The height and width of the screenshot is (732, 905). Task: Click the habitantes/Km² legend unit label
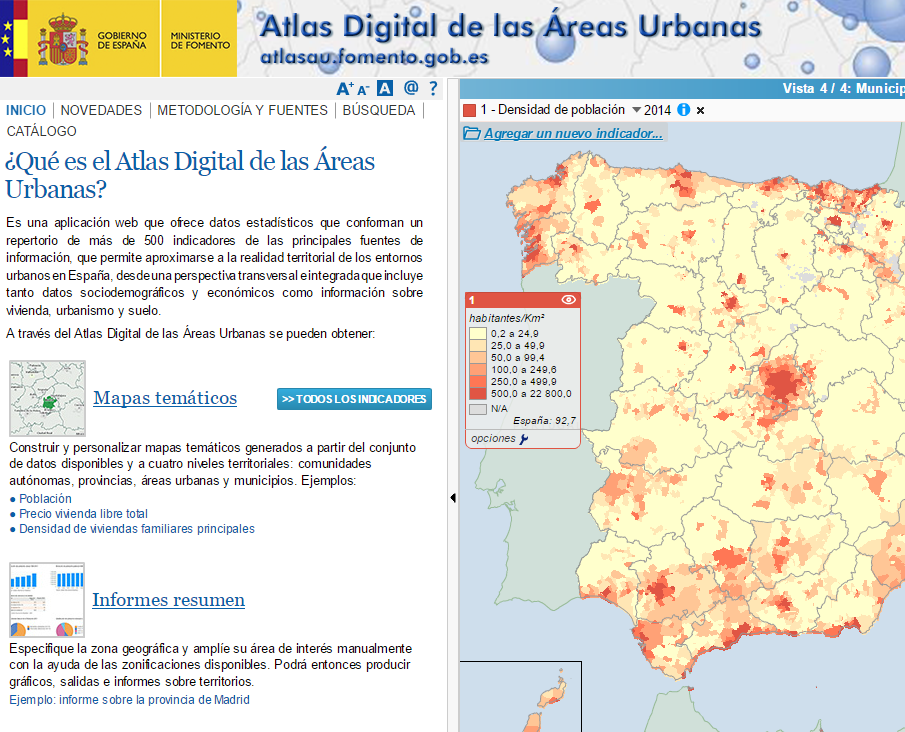507,318
